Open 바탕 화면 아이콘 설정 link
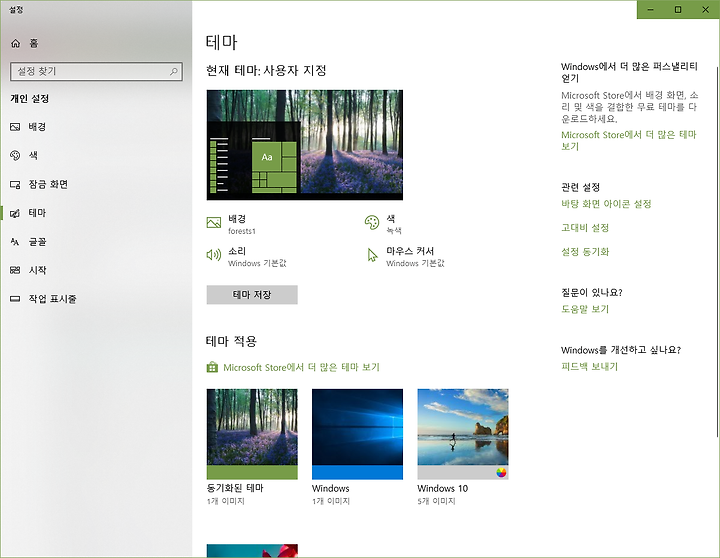This screenshot has height=558, width=720. coord(606,204)
